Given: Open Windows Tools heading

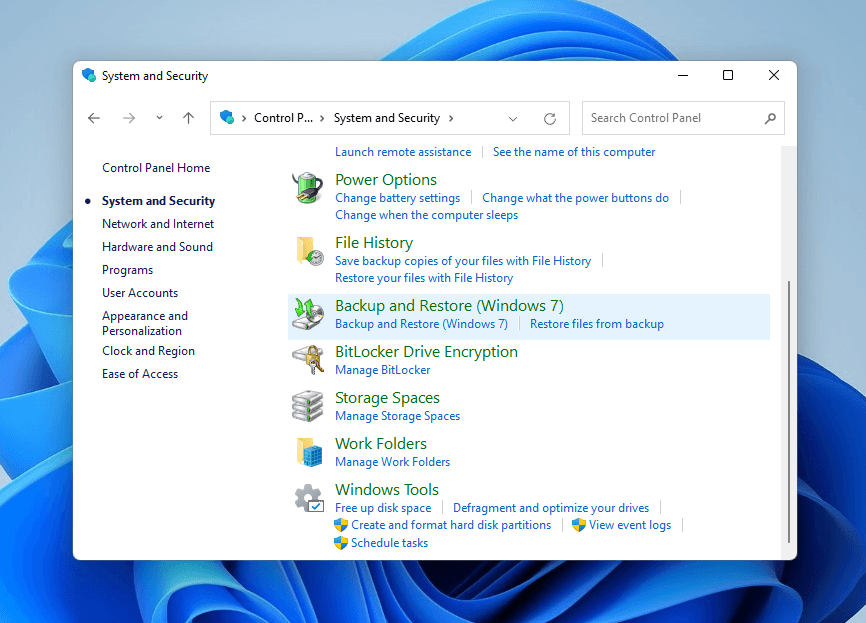Looking at the screenshot, I should click(387, 489).
